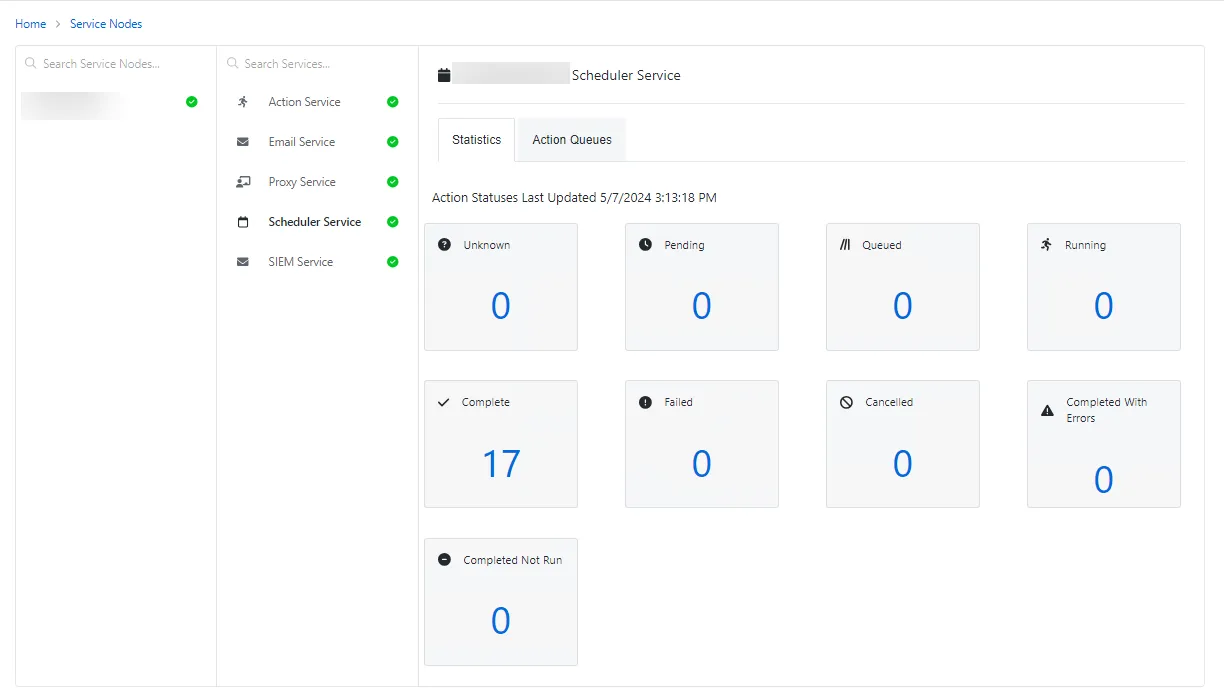Click the Complete checkmark icon
The width and height of the screenshot is (1224, 700).
444,401
